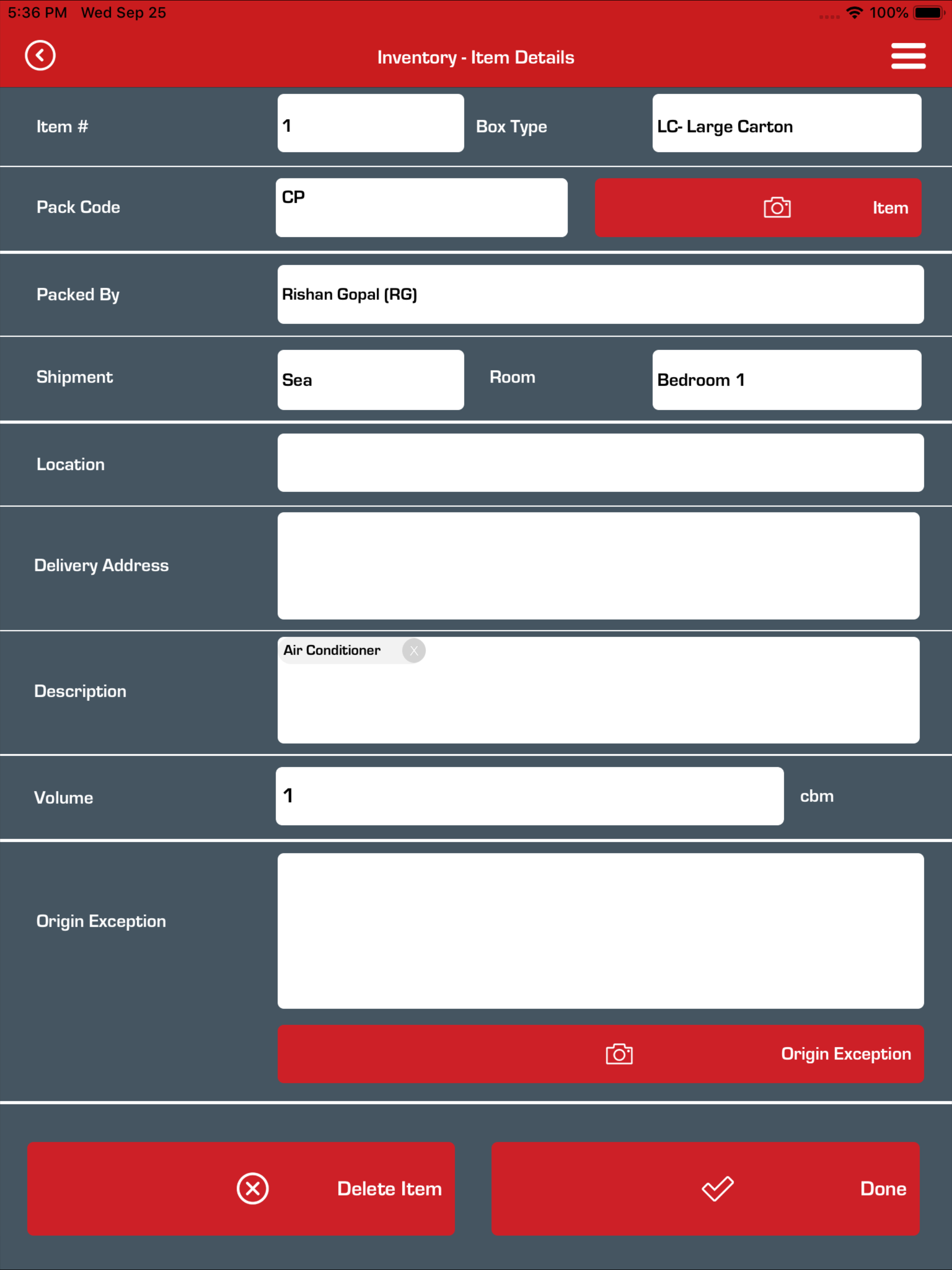Tap the camera icon on Origin Exception button
This screenshot has width=952, height=1270.
coord(619,1054)
